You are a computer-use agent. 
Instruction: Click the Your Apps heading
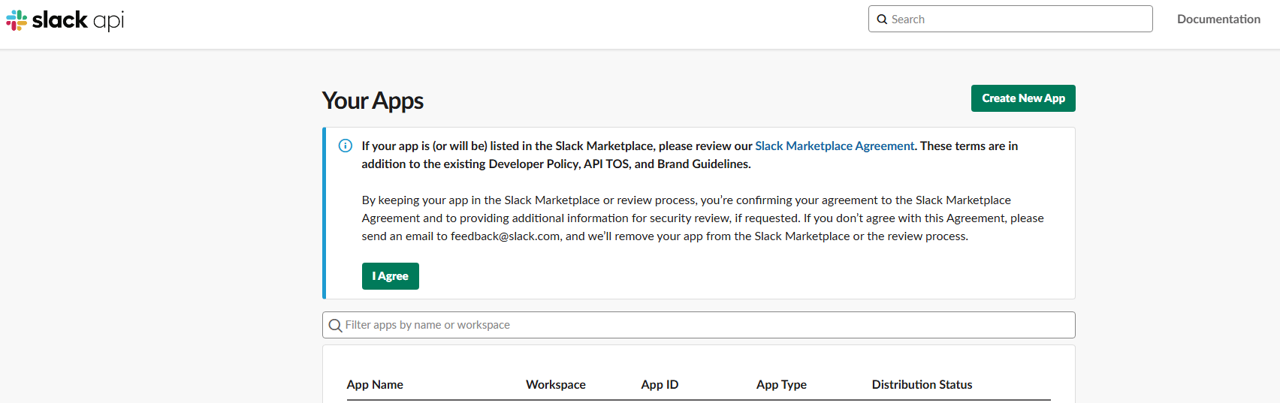[373, 100]
